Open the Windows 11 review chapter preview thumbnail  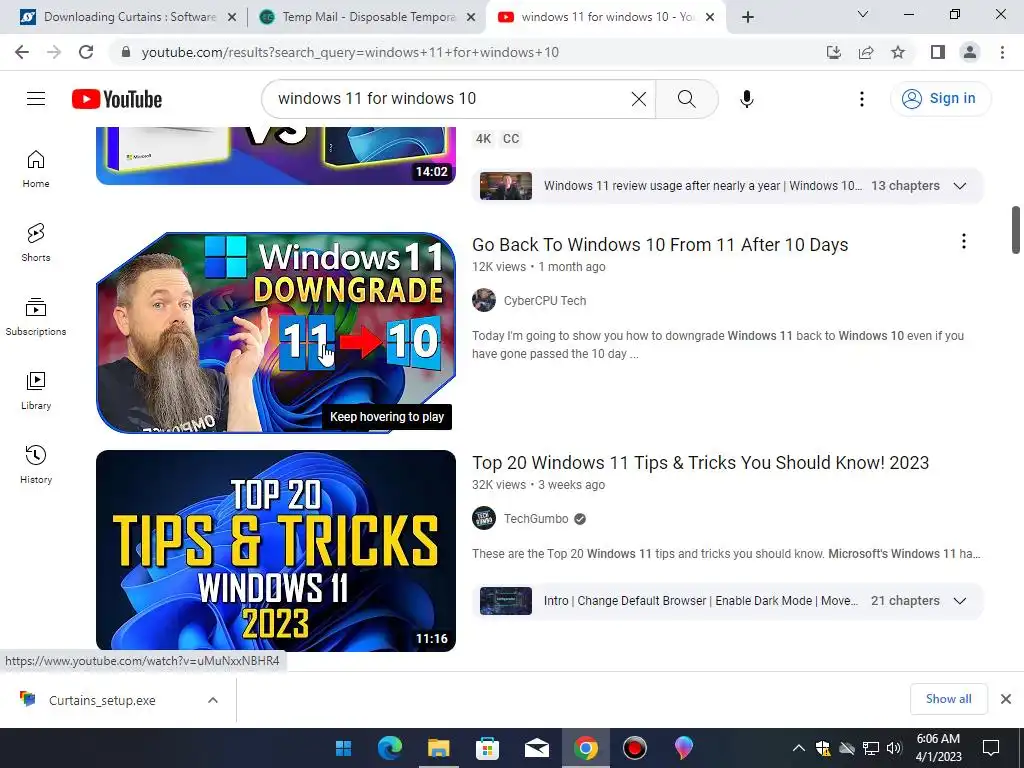click(505, 186)
